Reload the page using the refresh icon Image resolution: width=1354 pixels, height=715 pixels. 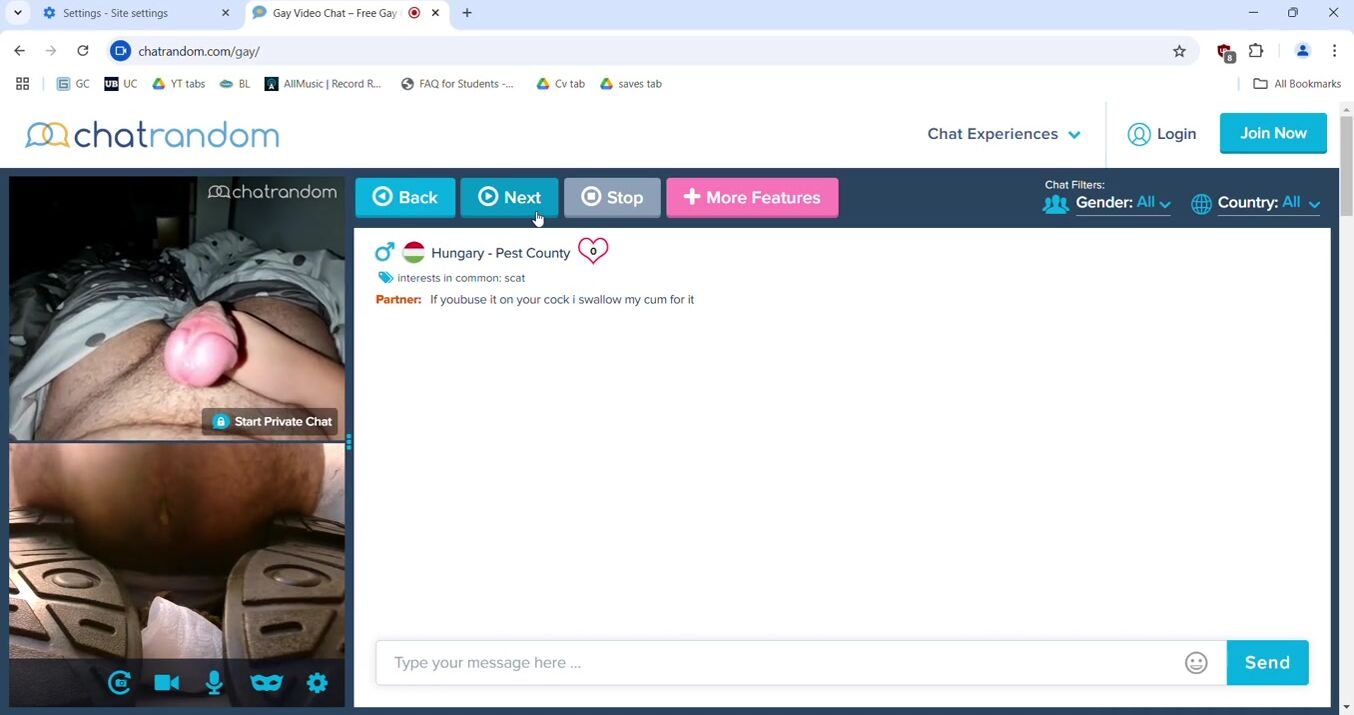point(83,51)
